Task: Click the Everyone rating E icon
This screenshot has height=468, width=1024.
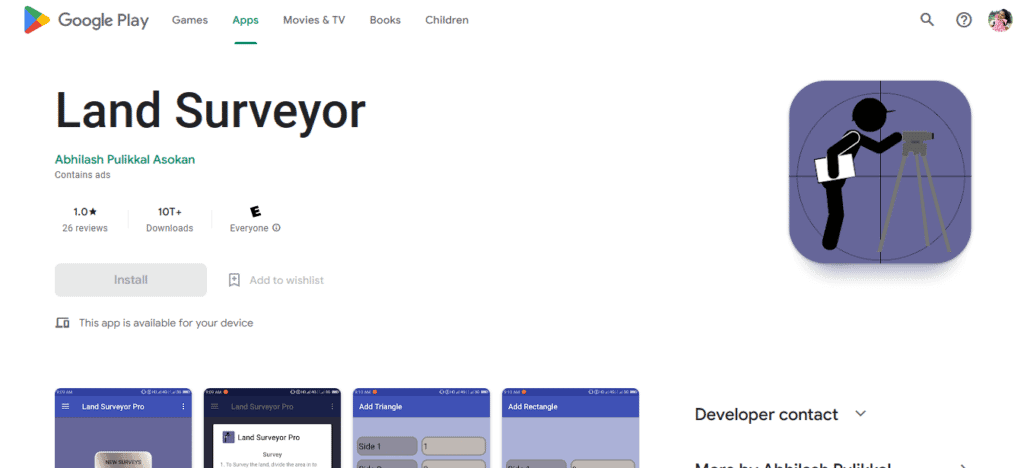Action: point(255,211)
